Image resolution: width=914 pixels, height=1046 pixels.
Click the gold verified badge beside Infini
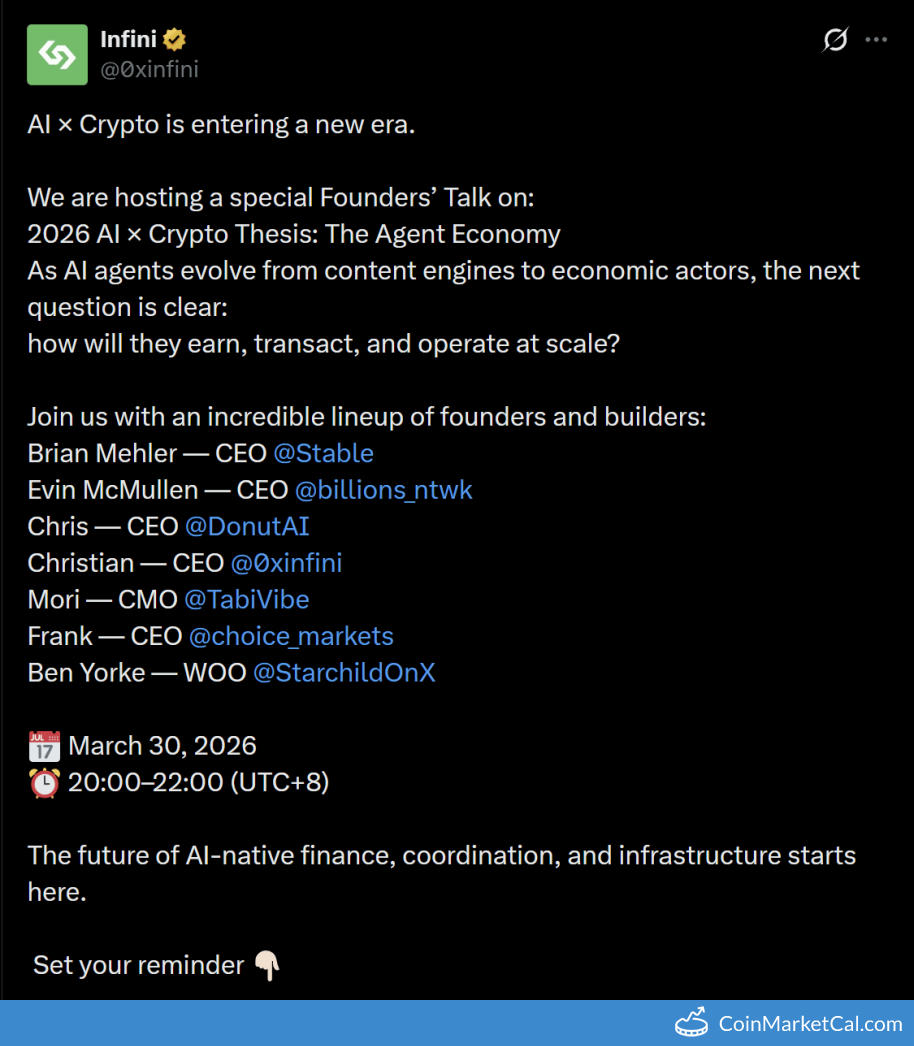coord(176,40)
